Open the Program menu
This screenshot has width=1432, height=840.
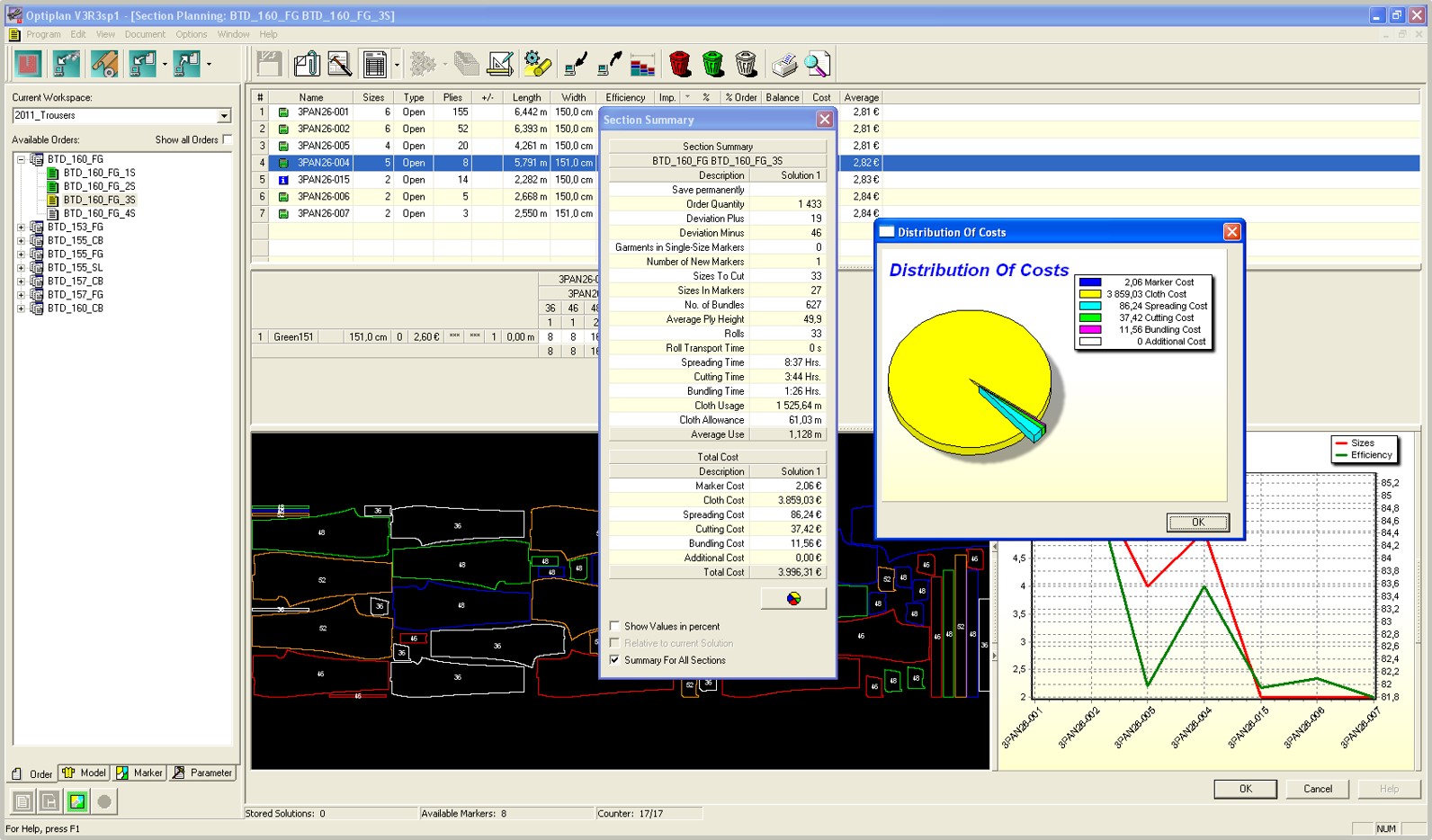coord(43,34)
